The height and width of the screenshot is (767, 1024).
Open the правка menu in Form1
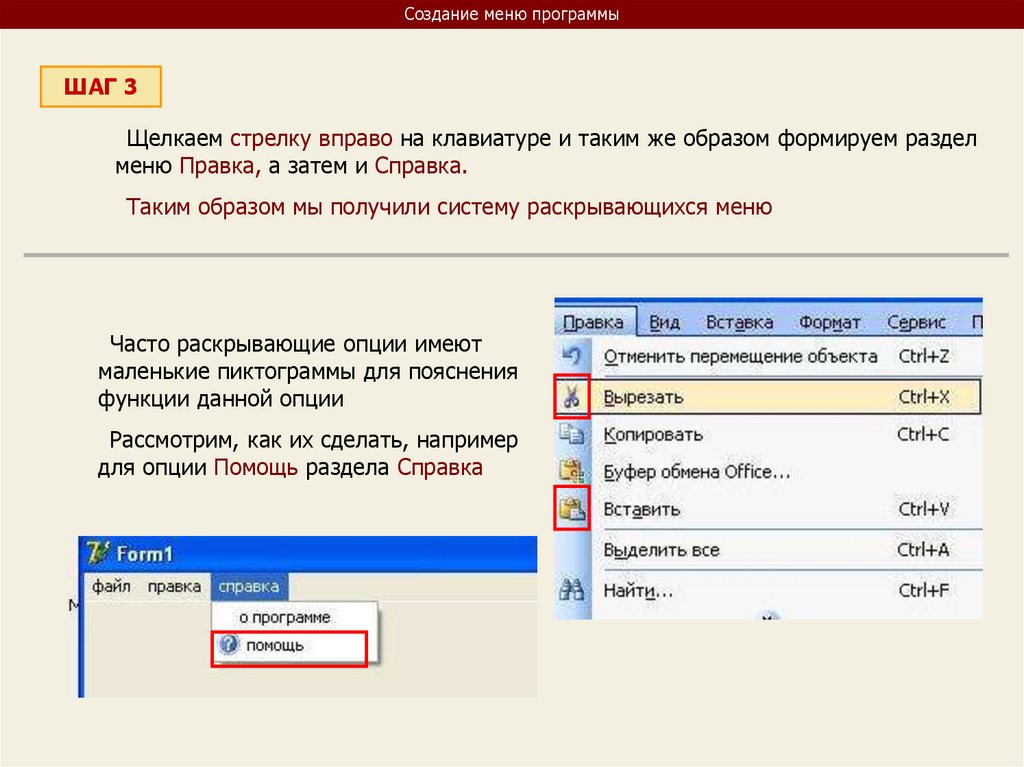174,586
